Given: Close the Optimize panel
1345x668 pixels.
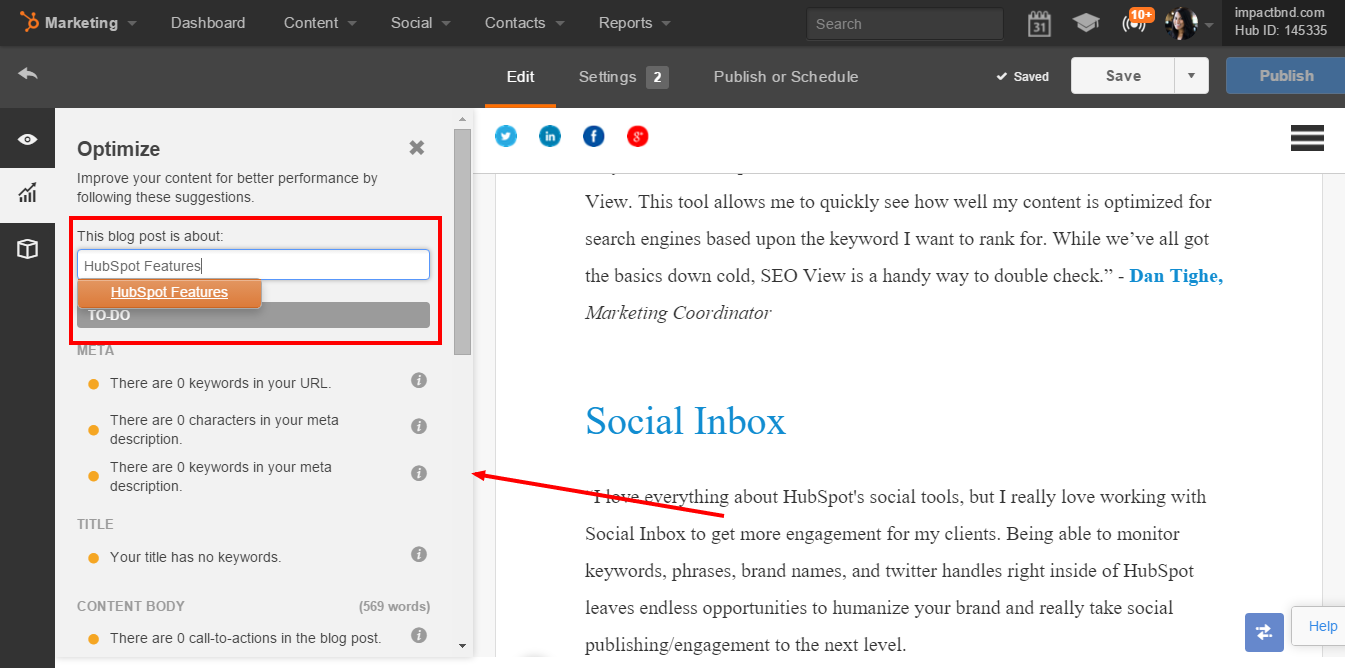Looking at the screenshot, I should click(417, 148).
